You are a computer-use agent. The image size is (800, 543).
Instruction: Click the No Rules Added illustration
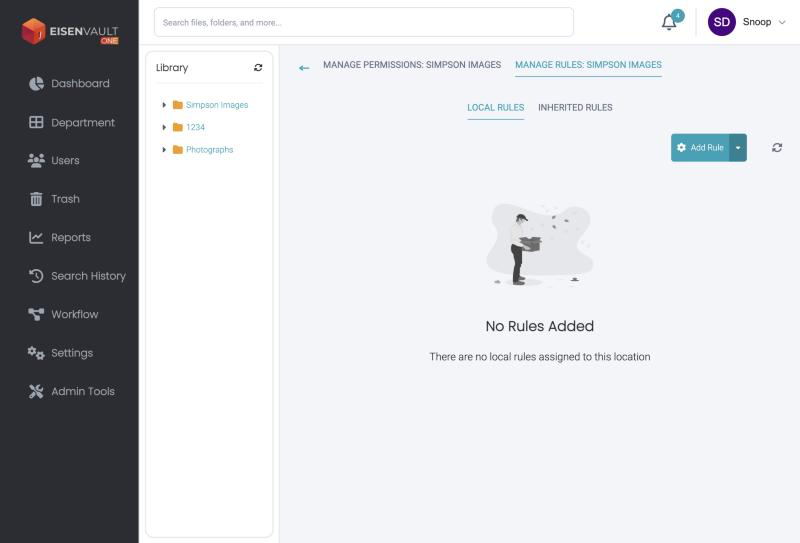point(539,245)
